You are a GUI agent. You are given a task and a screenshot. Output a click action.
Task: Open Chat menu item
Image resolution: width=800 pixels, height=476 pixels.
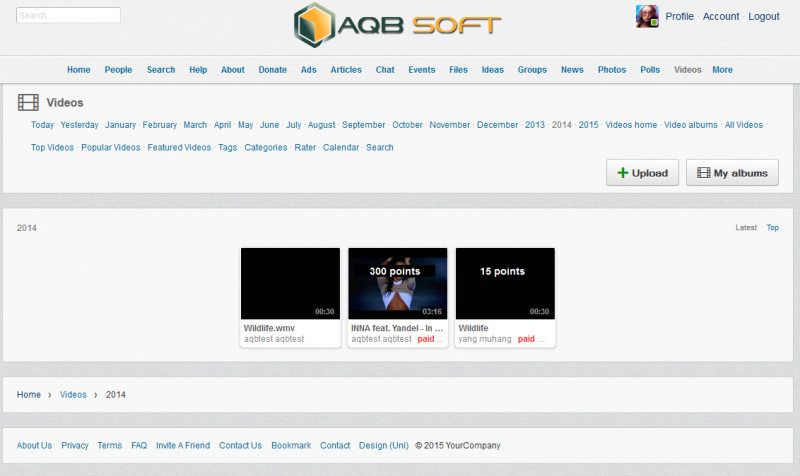(x=385, y=70)
